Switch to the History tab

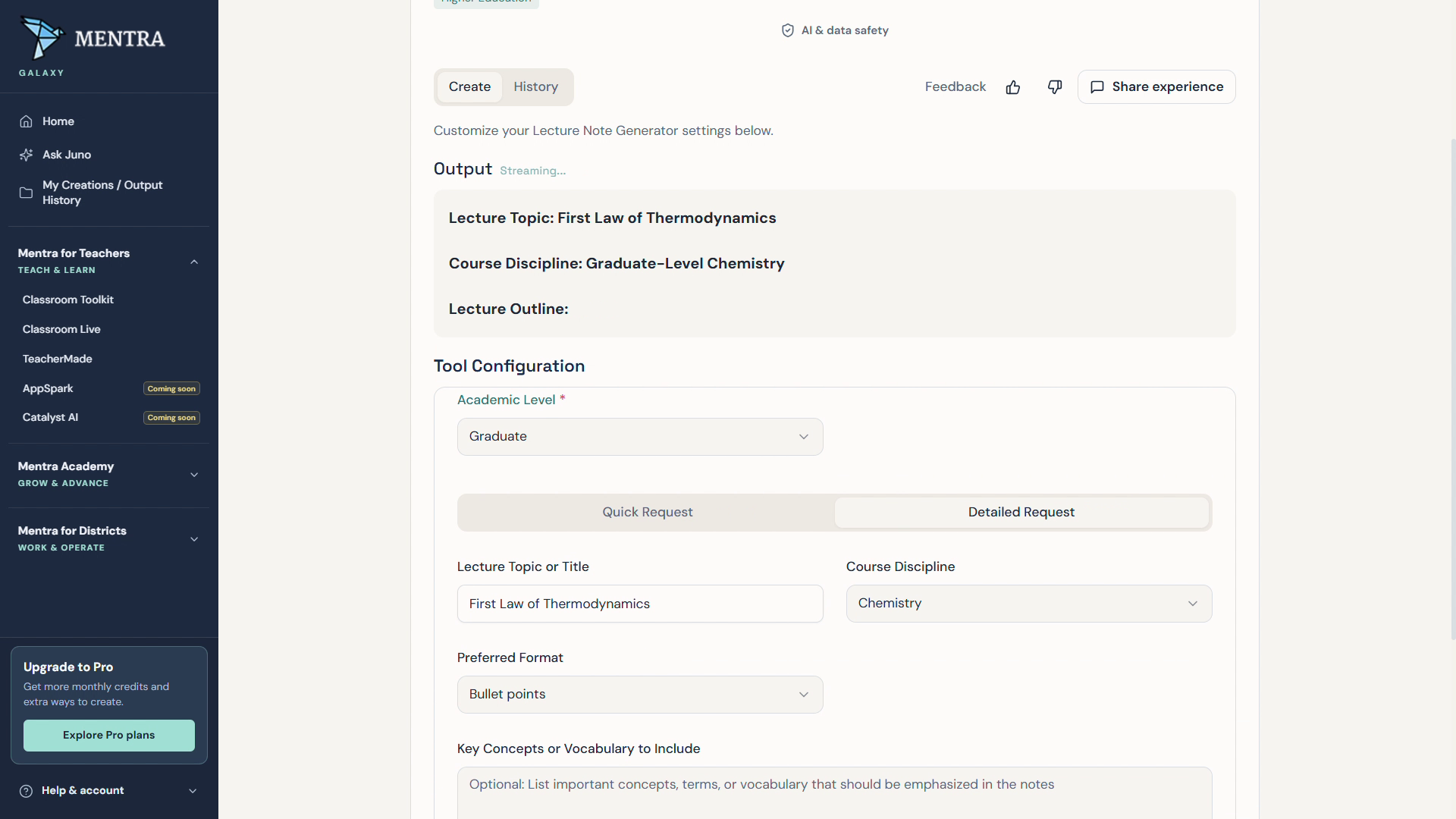pyautogui.click(x=536, y=87)
